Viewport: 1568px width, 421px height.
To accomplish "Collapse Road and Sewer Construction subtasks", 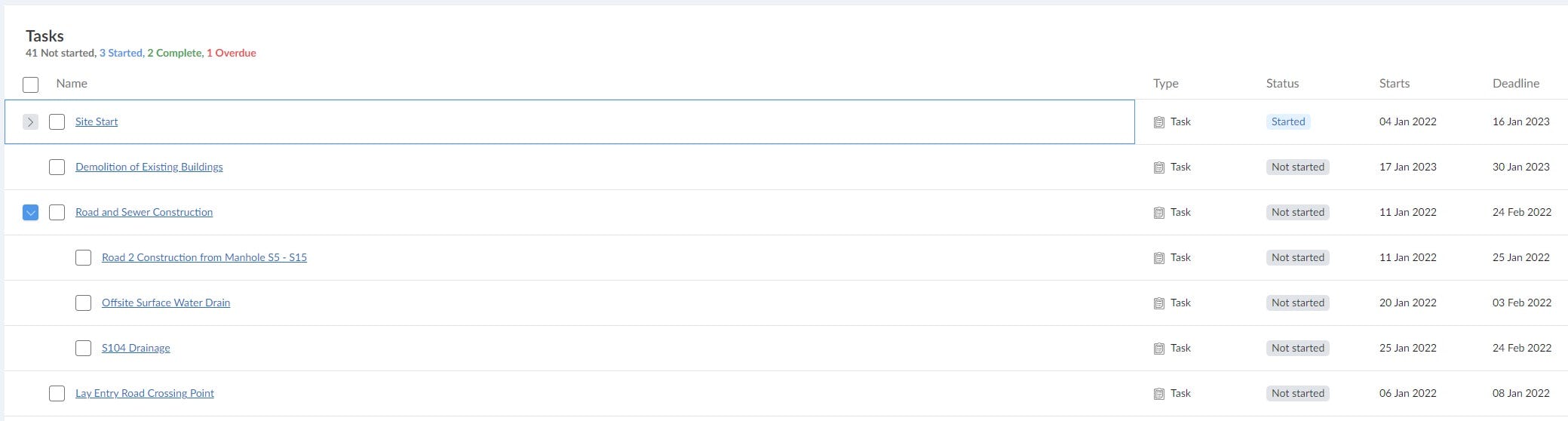I will point(30,213).
